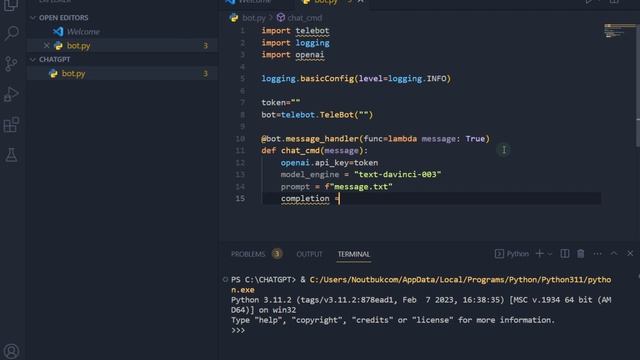
Task: Click the Python icon beside bot.py under CHATGPT
Action: coord(53,73)
